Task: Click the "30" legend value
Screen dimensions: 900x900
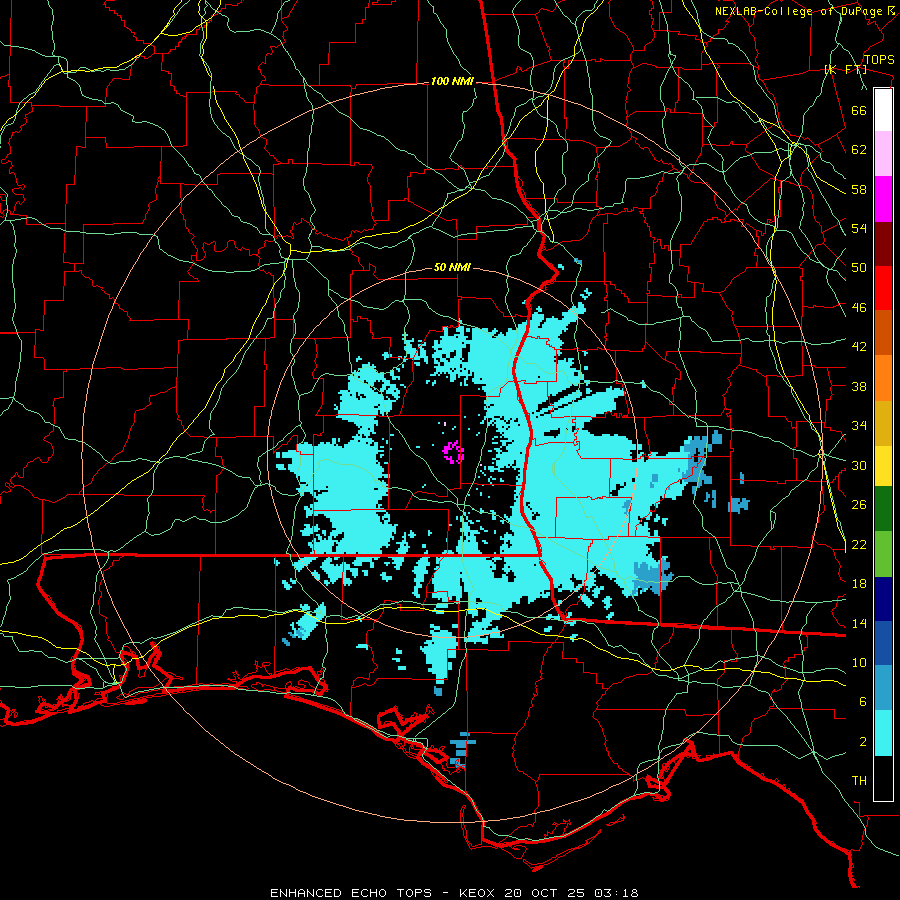Action: pos(859,465)
